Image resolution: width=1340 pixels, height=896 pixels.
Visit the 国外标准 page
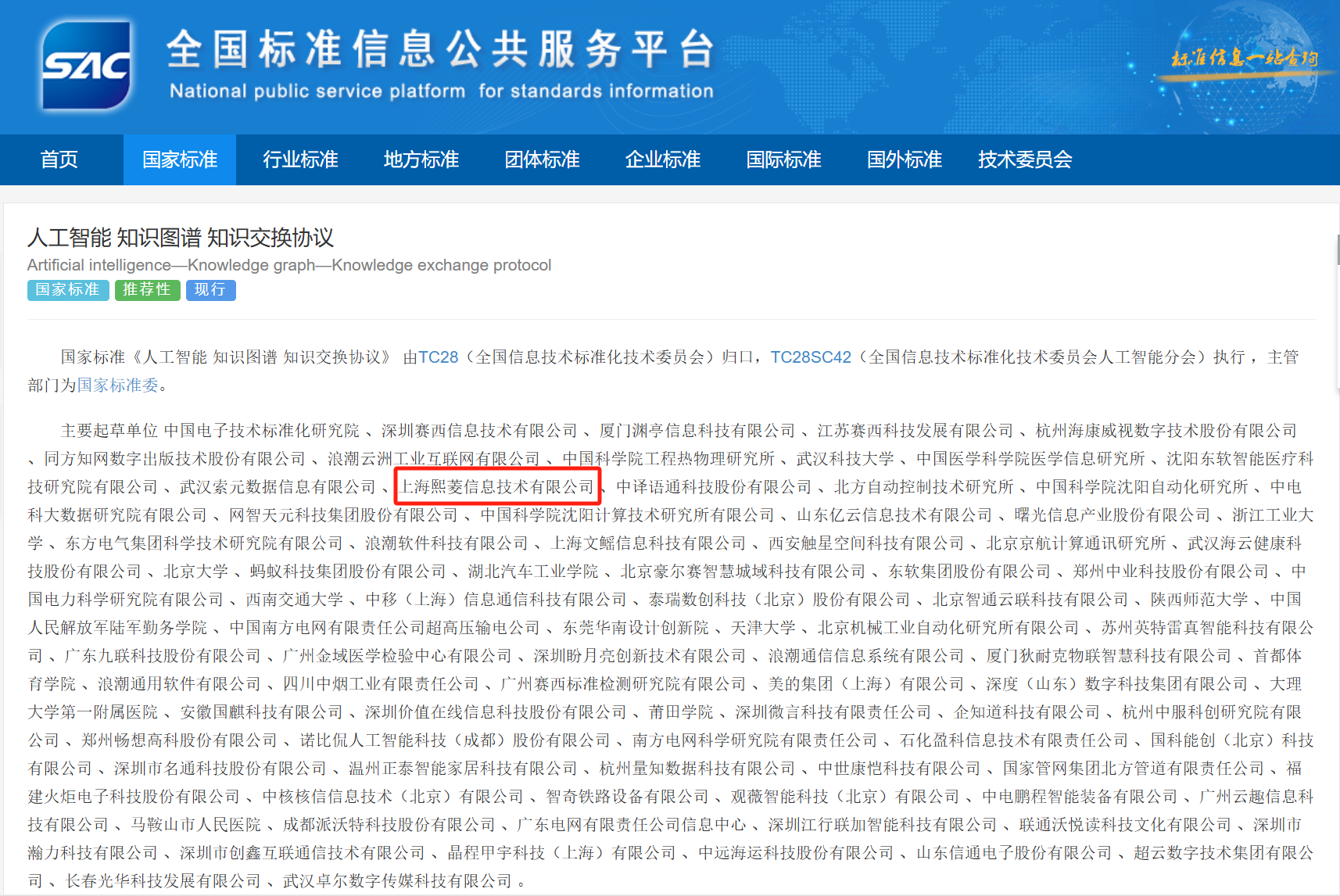(x=904, y=159)
